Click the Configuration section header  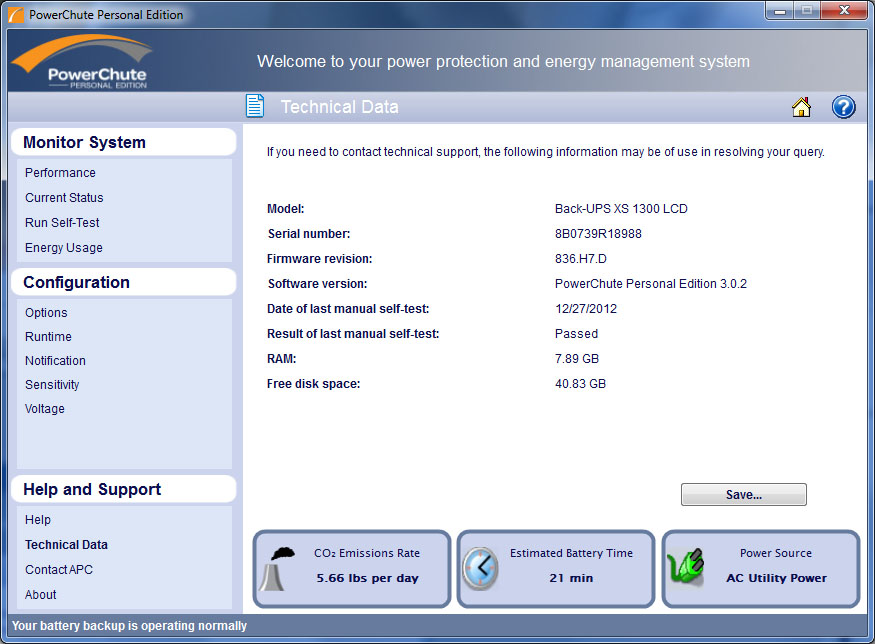tap(123, 282)
